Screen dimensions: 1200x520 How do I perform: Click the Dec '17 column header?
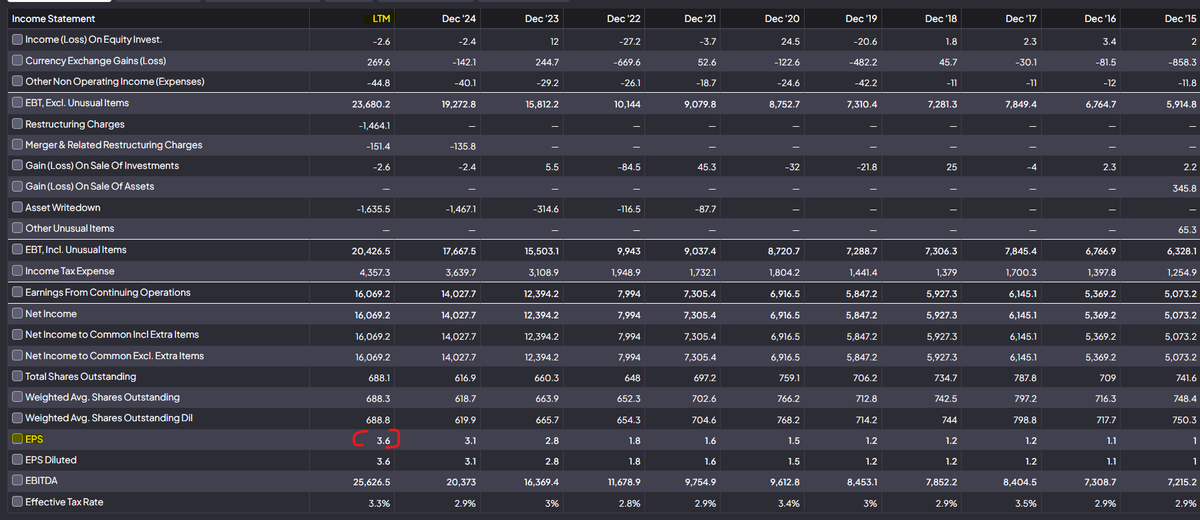1021,19
